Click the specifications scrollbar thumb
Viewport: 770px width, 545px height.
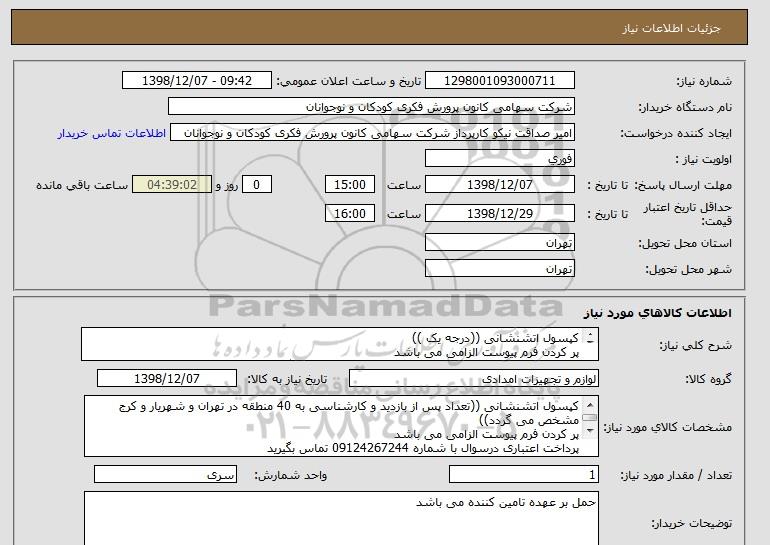click(x=589, y=418)
